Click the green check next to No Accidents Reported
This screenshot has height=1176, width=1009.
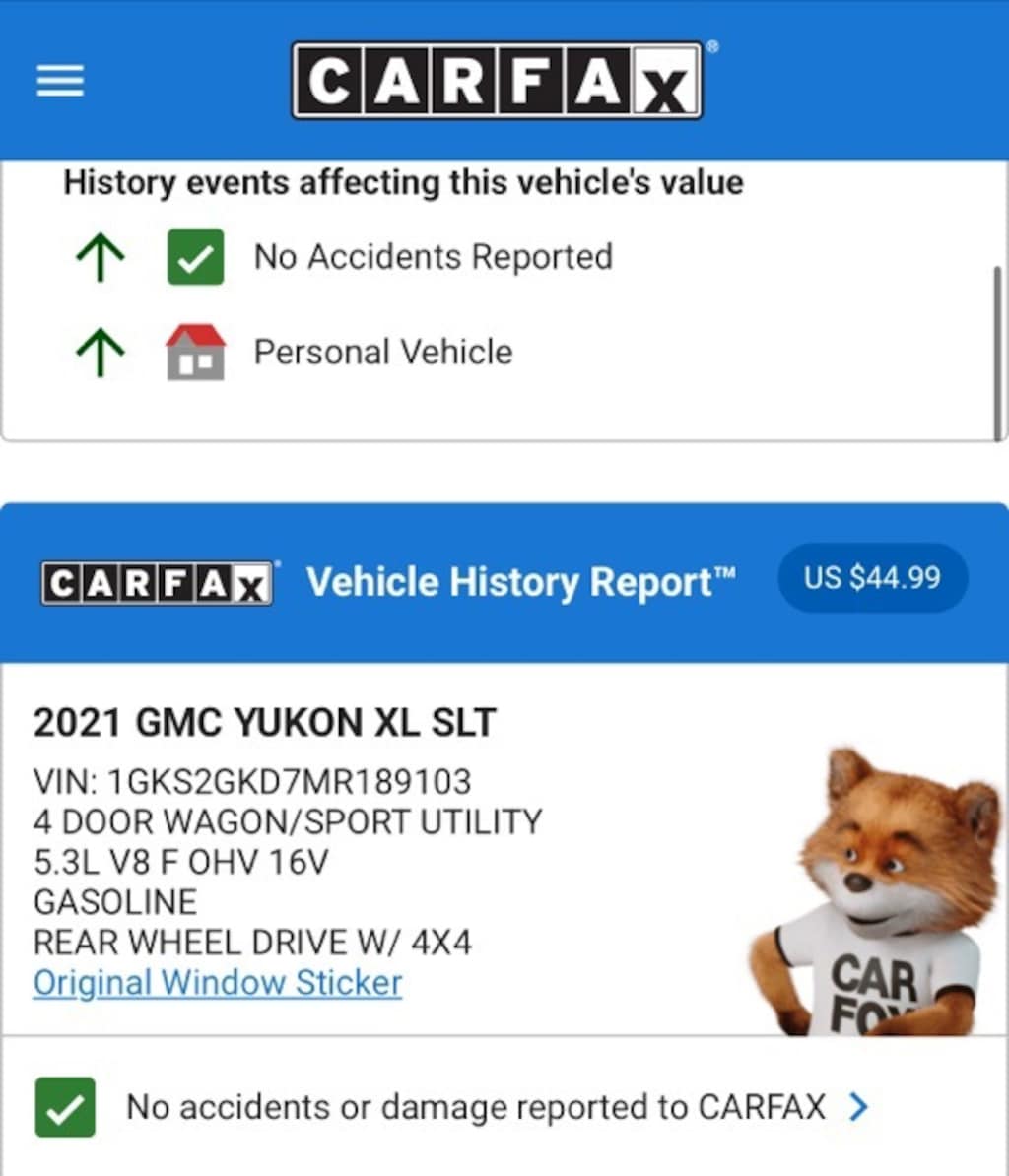(x=195, y=256)
